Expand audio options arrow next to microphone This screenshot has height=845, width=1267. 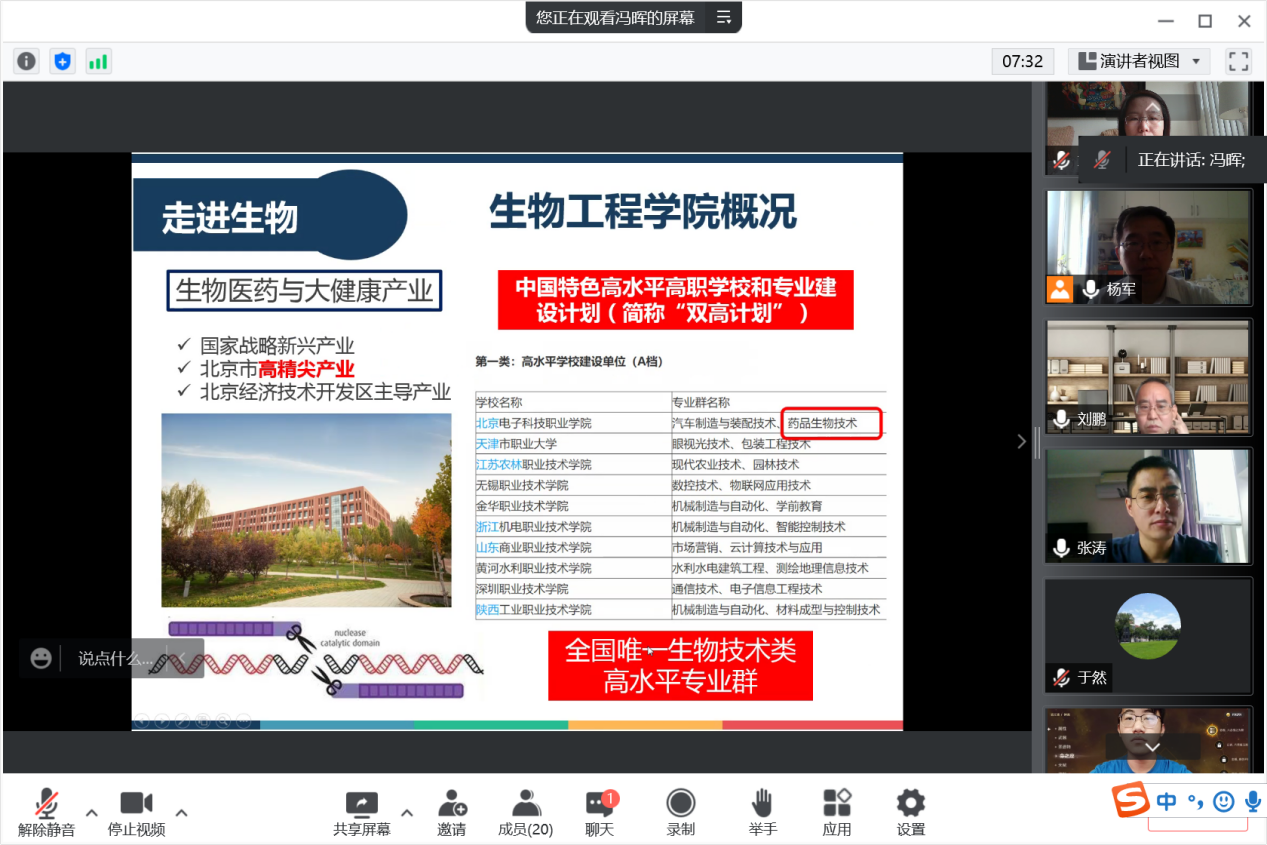91,812
